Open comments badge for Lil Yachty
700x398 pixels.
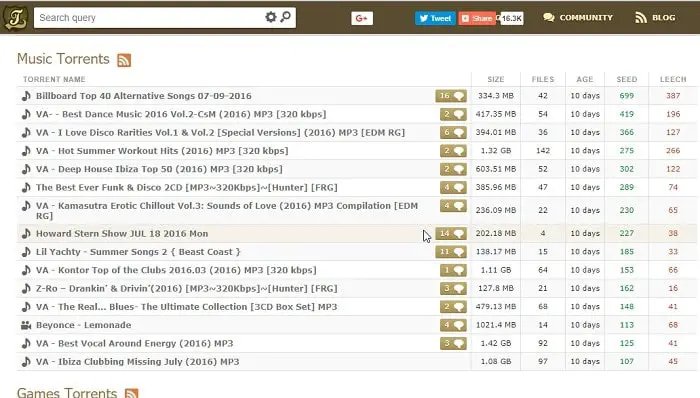pos(451,252)
